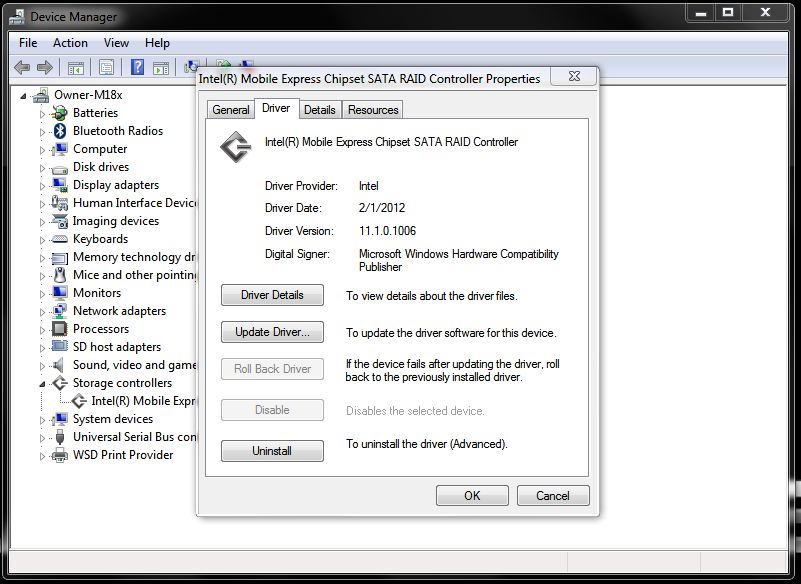Click the device icon of the Intel(R) Mobile Express tree entry
The height and width of the screenshot is (584, 801).
click(x=79, y=401)
